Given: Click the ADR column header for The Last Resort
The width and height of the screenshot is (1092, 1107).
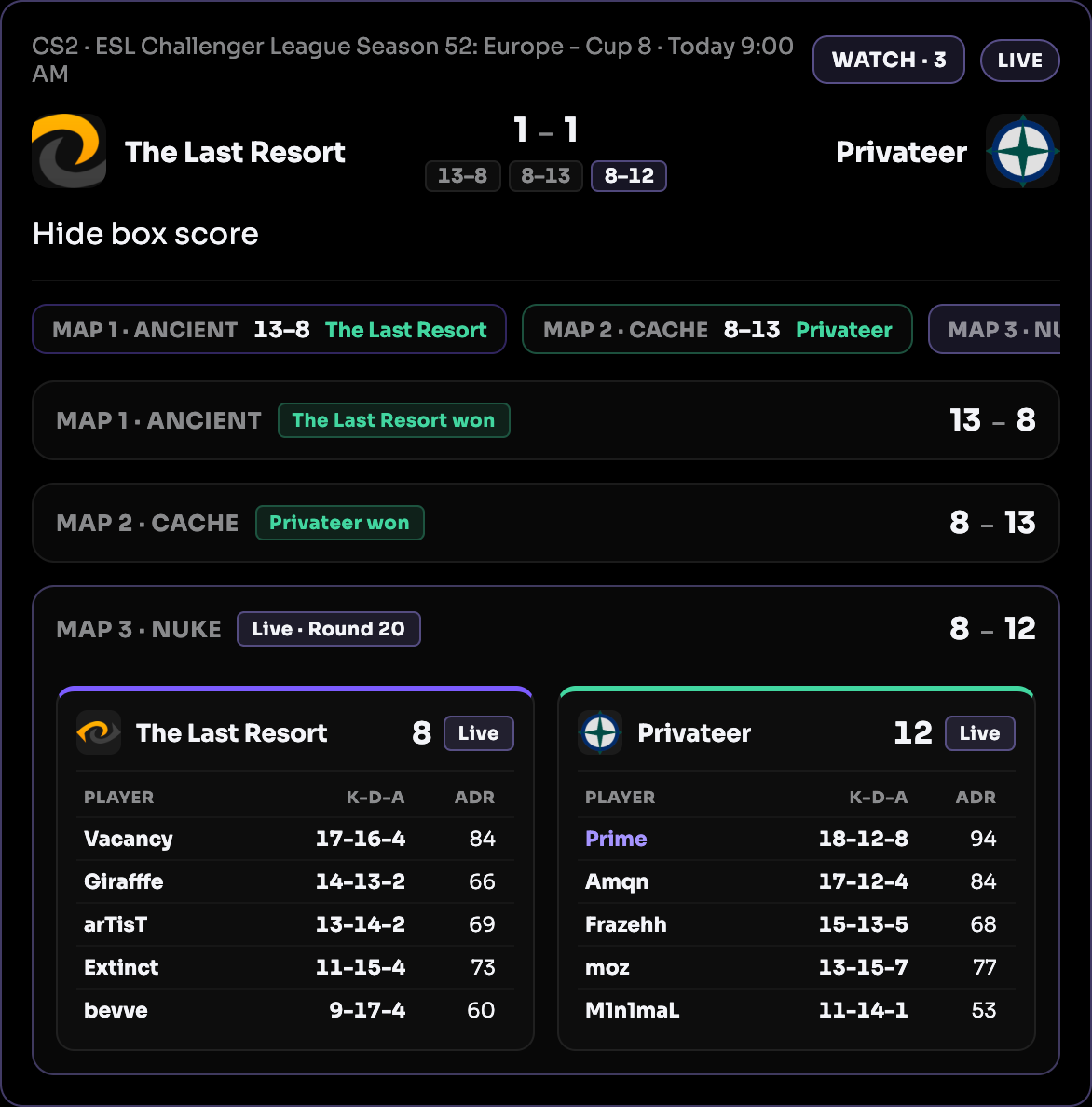Looking at the screenshot, I should coord(474,797).
